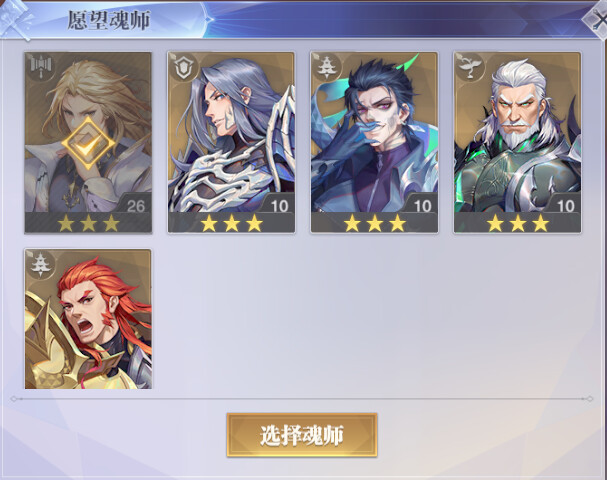Screen dimensions: 607x480
Task: Click level 26 badge on blonde card
Action: coord(134,204)
